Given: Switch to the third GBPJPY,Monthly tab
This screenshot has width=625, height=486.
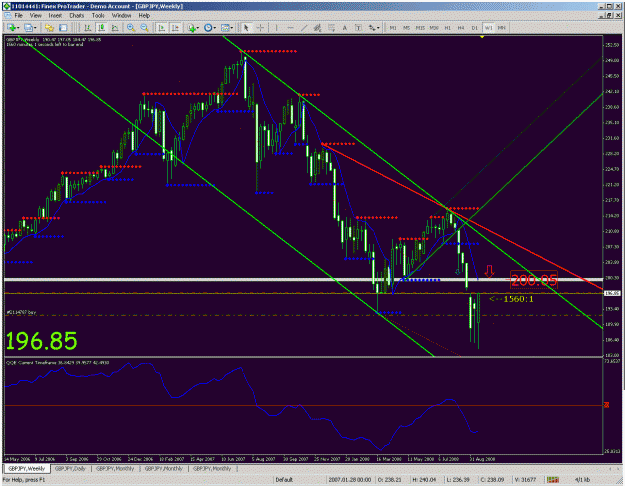Looking at the screenshot, I should 212,468.
